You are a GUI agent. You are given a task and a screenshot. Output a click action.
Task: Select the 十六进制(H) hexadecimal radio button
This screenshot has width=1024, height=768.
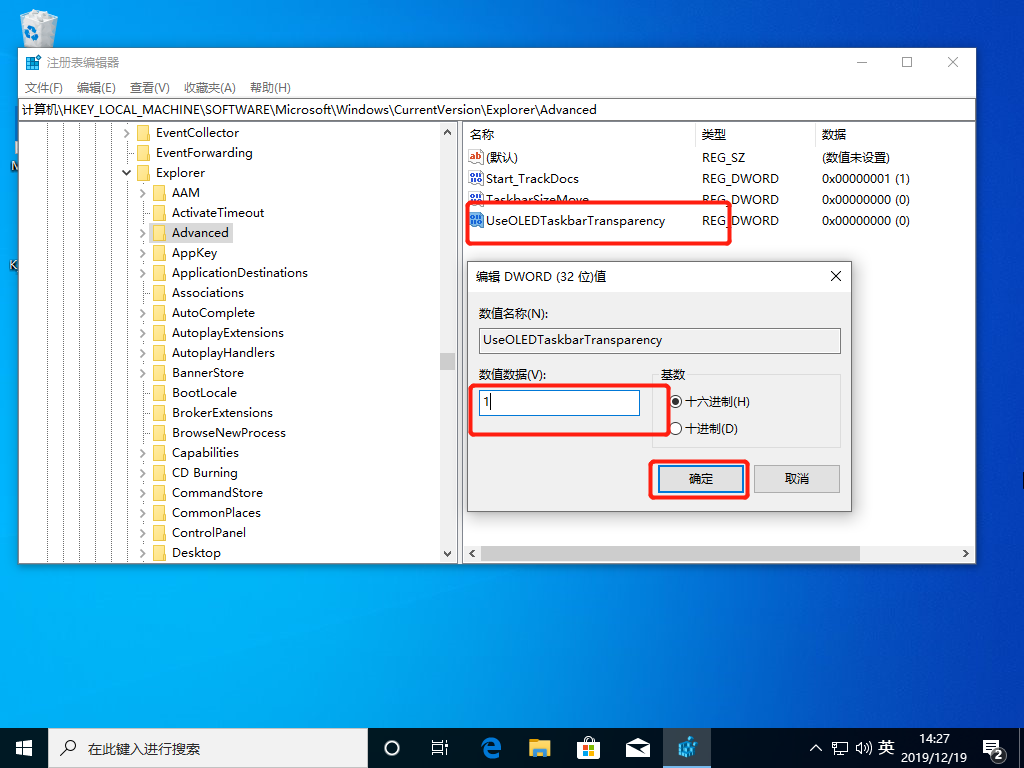(x=676, y=401)
